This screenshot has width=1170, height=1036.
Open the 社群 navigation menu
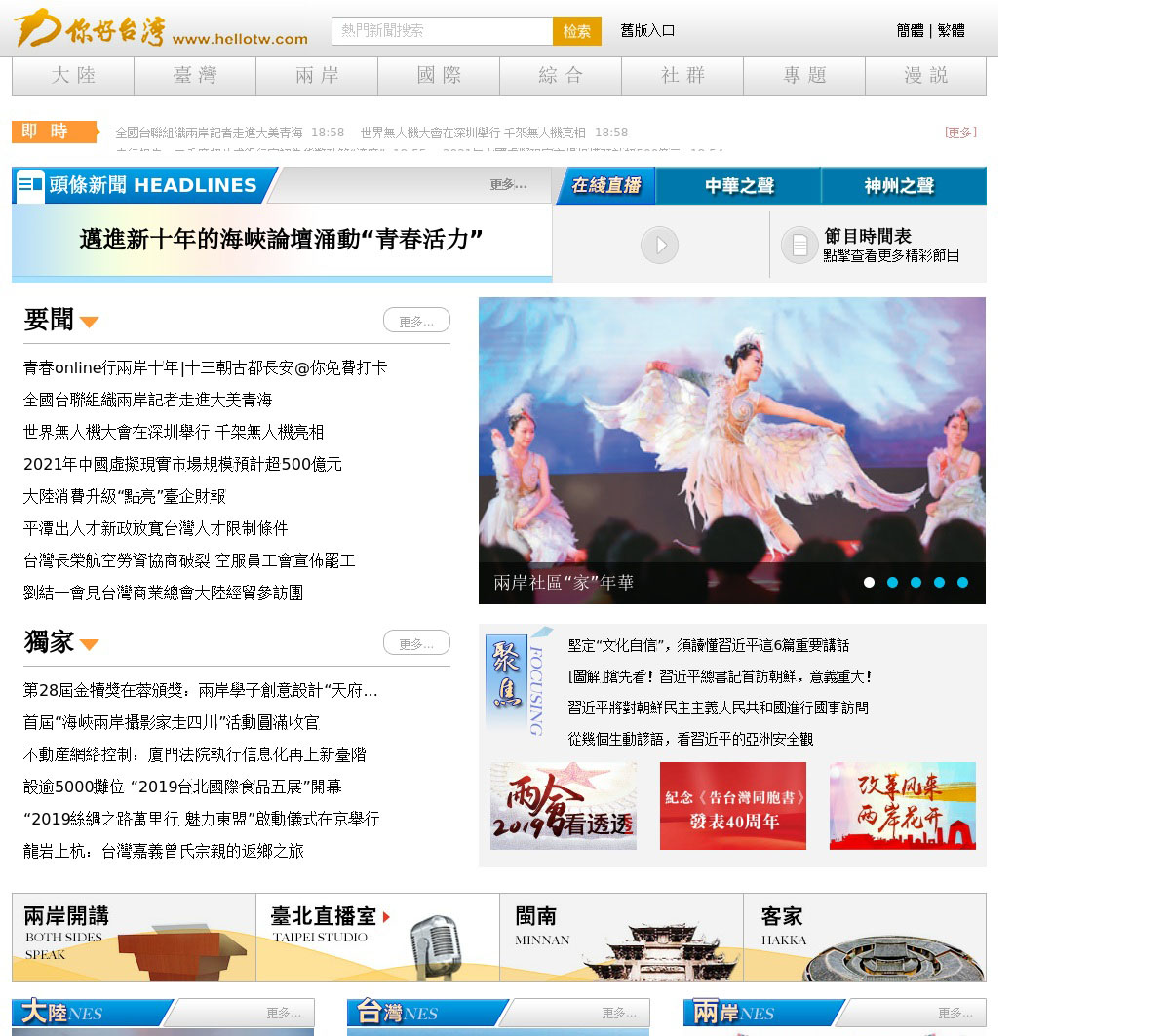(682, 75)
